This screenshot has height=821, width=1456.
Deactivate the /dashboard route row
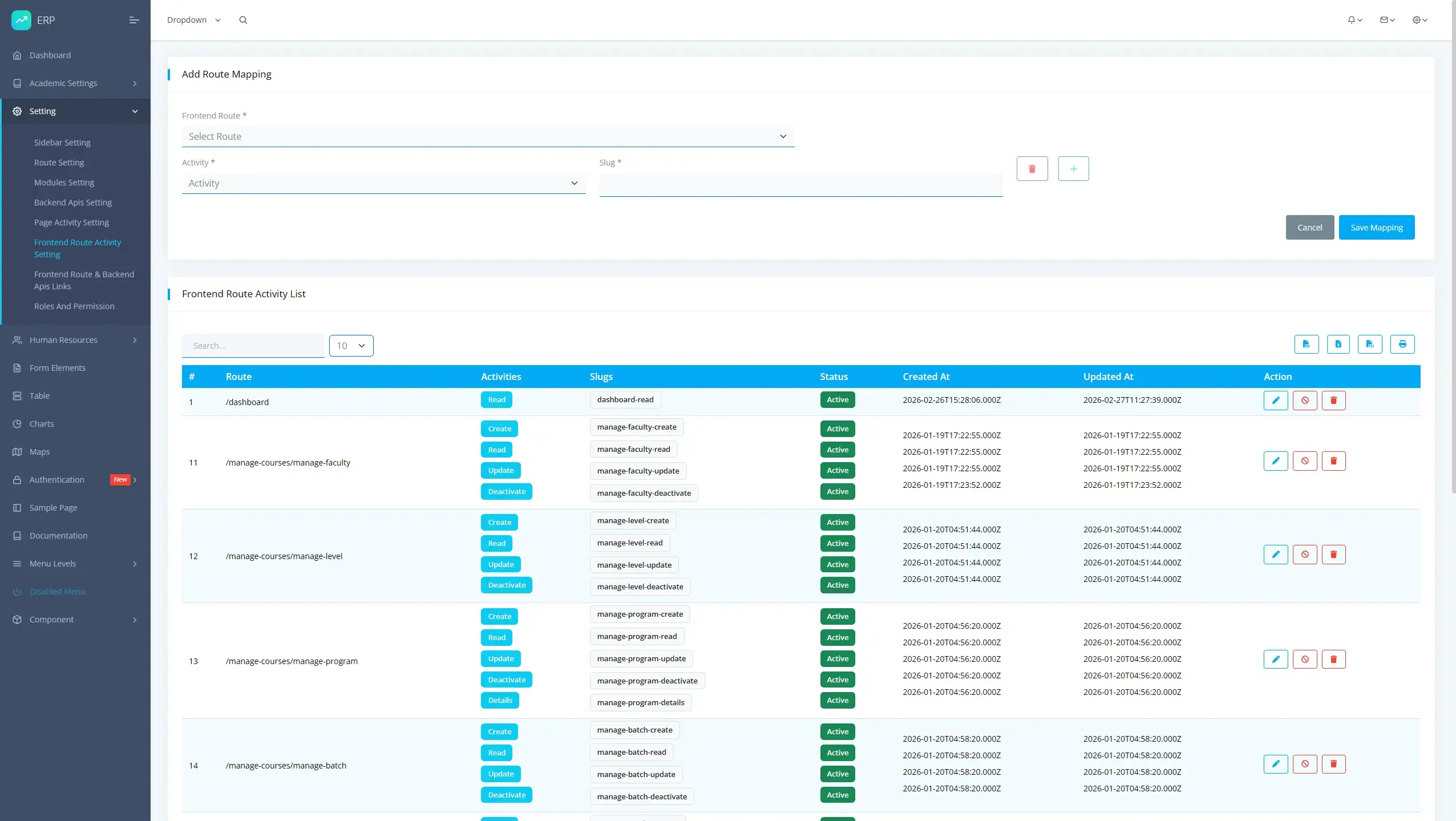click(x=1305, y=400)
